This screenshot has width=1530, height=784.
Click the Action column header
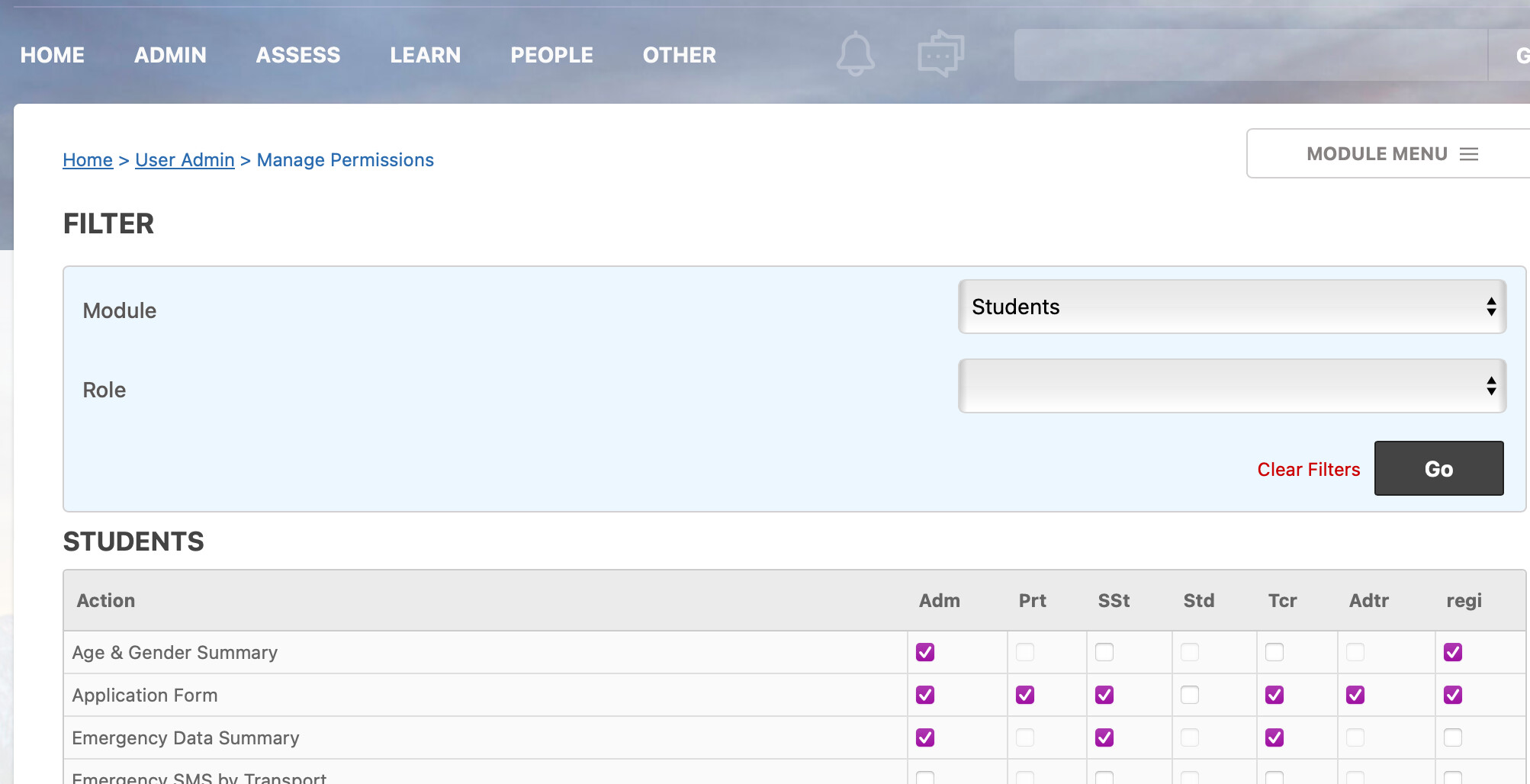pos(106,601)
